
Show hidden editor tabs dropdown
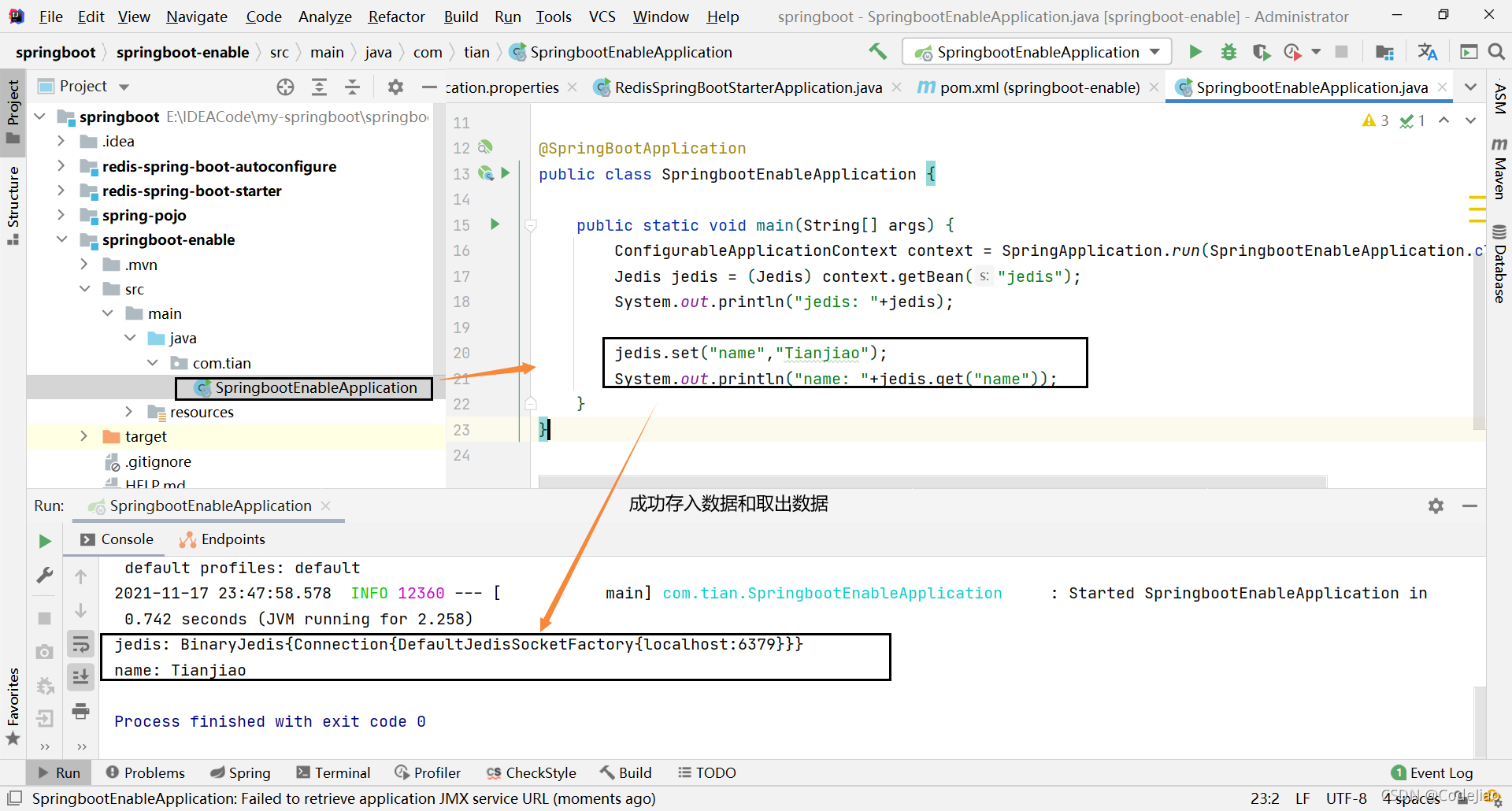pos(1470,87)
